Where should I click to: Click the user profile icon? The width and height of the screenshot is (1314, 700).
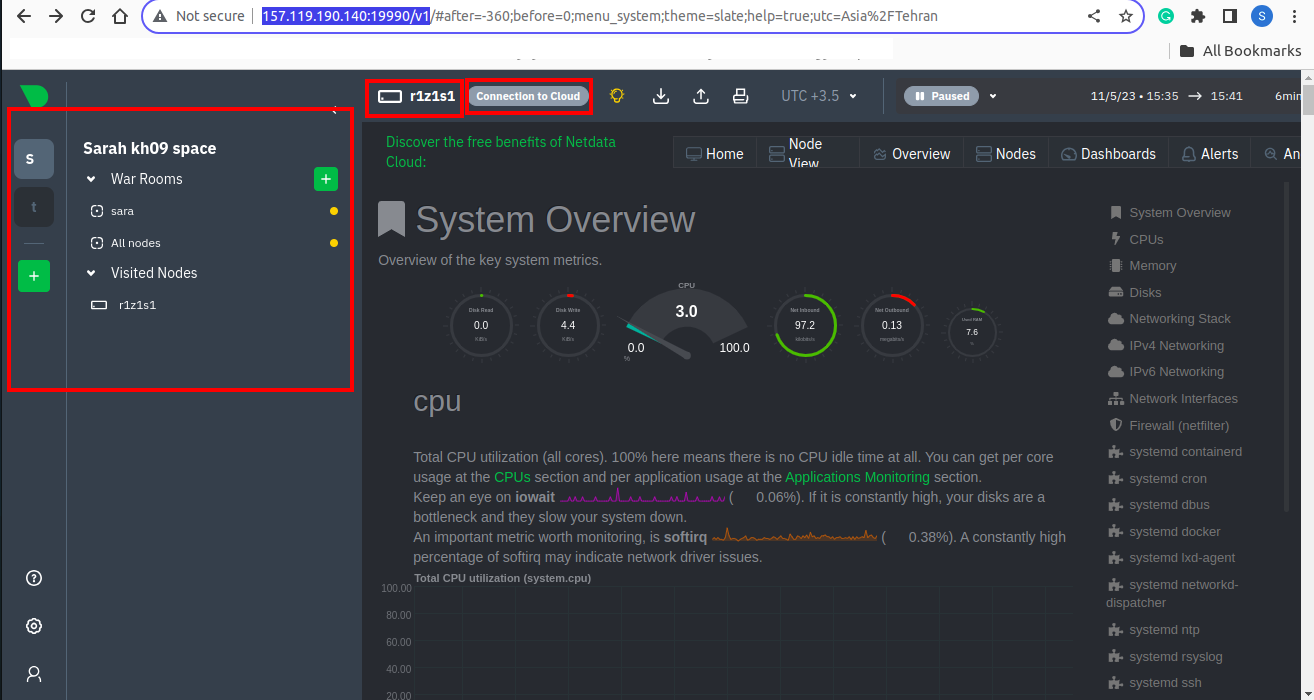[x=34, y=674]
